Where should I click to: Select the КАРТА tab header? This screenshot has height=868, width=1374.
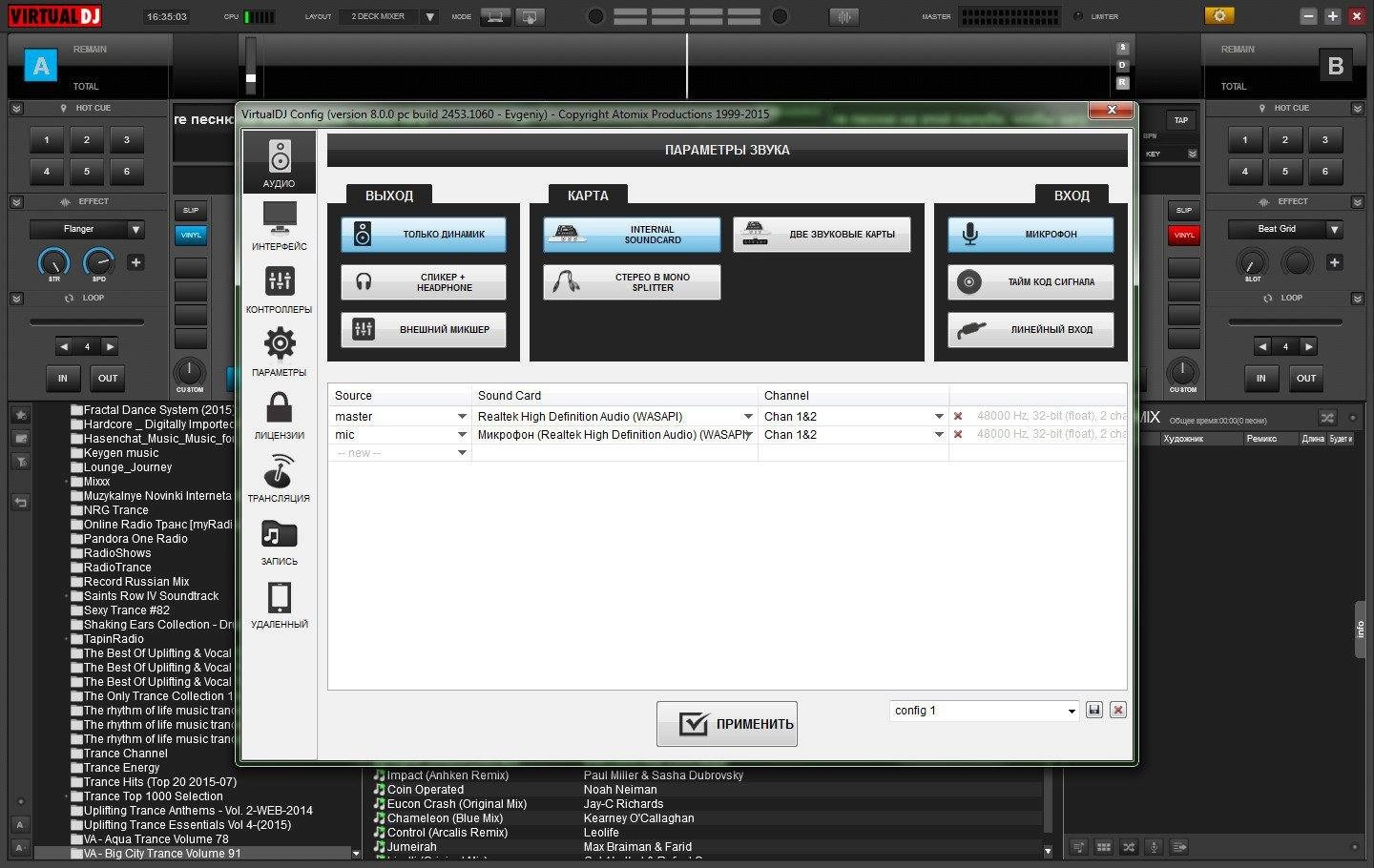[x=588, y=195]
